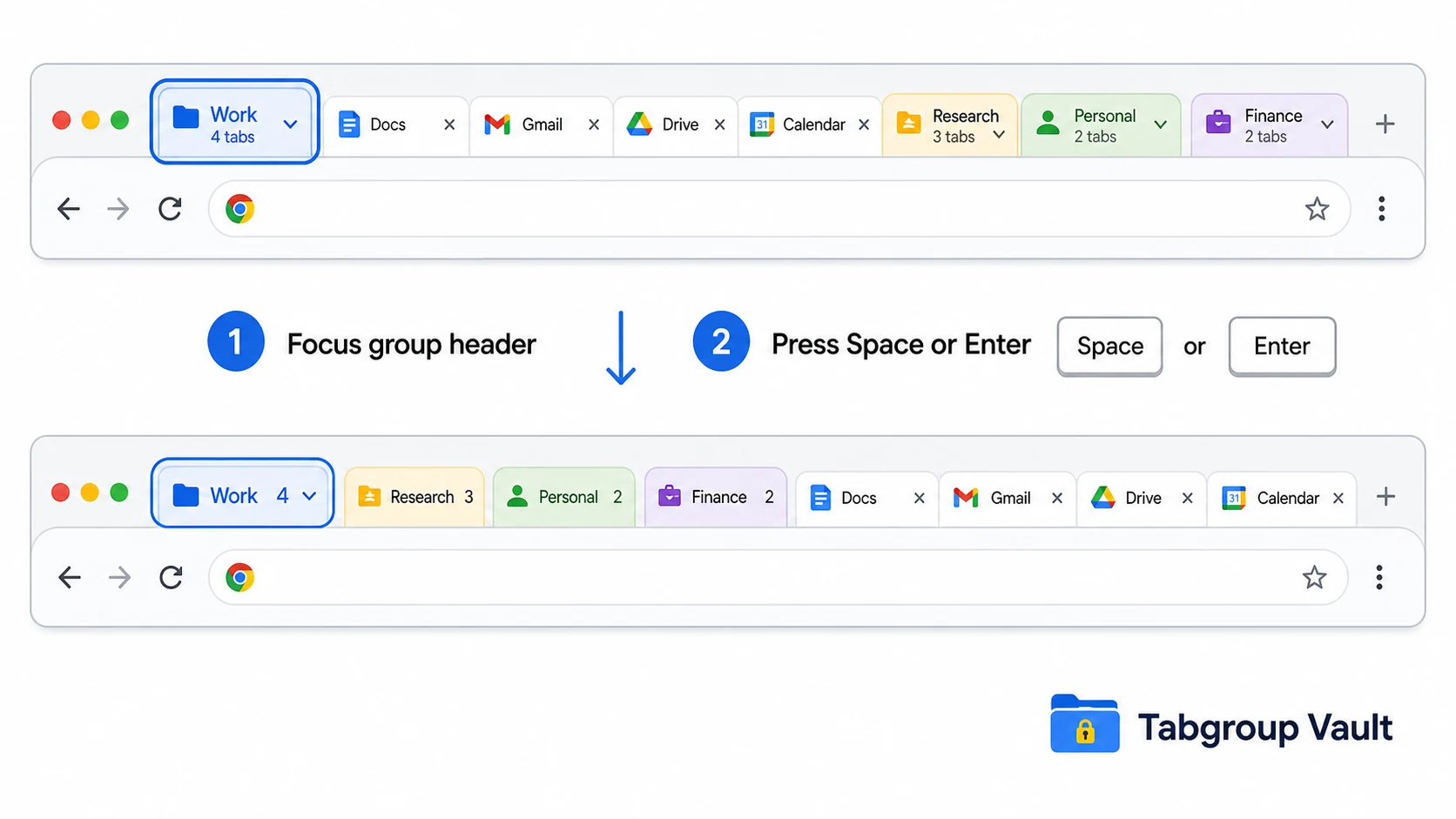The width and height of the screenshot is (1456, 819).
Task: Click the green maximize dot in the bottom browser
Action: point(119,493)
